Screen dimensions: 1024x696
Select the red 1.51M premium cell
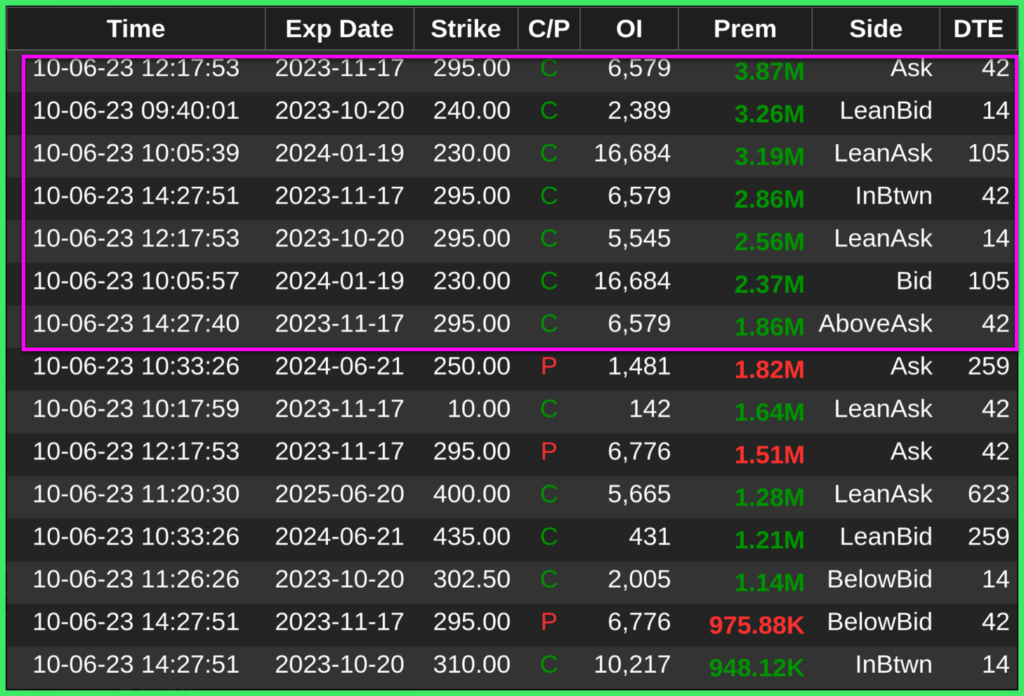pyautogui.click(x=769, y=454)
